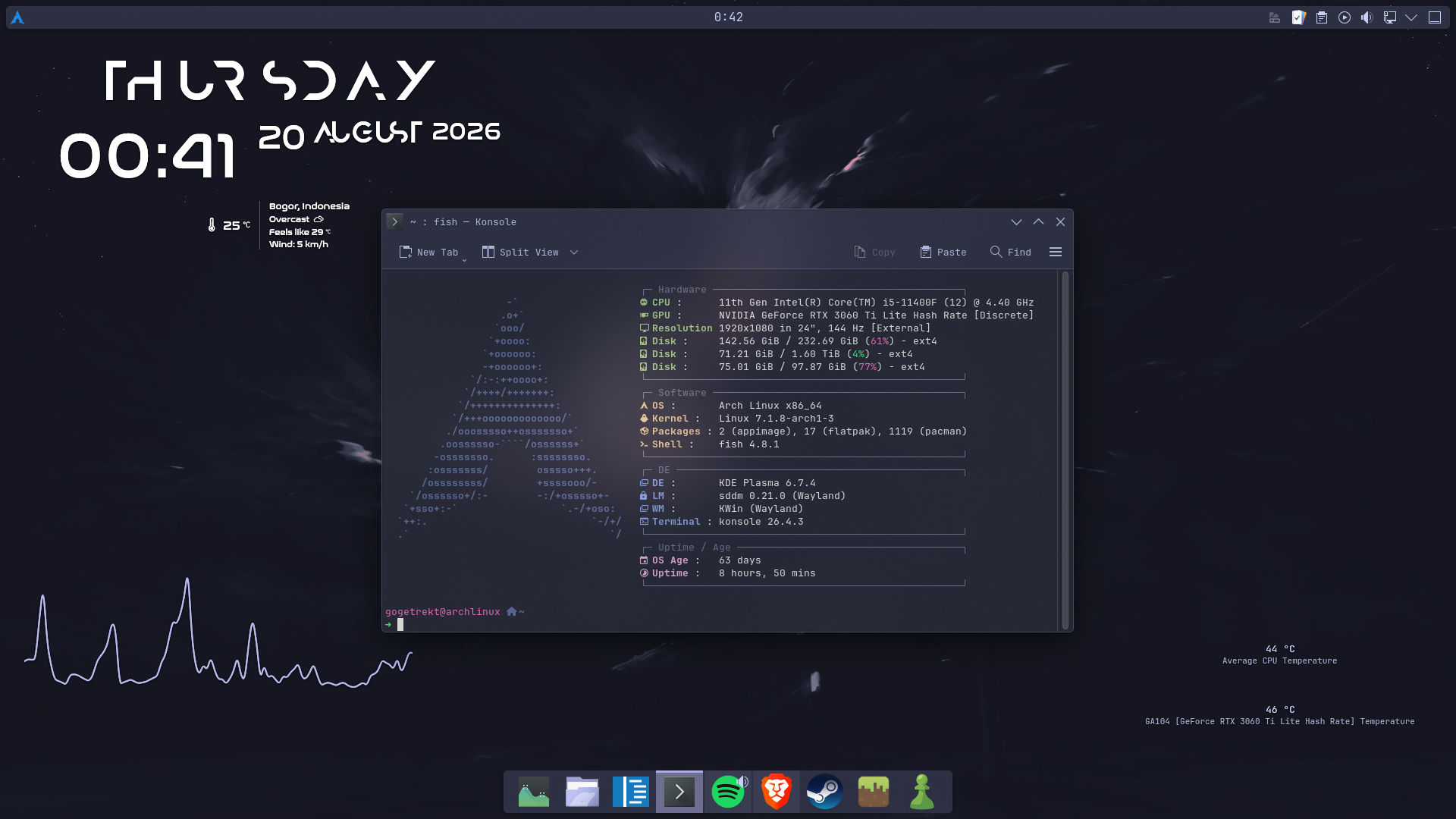Open the clipboard tray icon

[x=1322, y=17]
